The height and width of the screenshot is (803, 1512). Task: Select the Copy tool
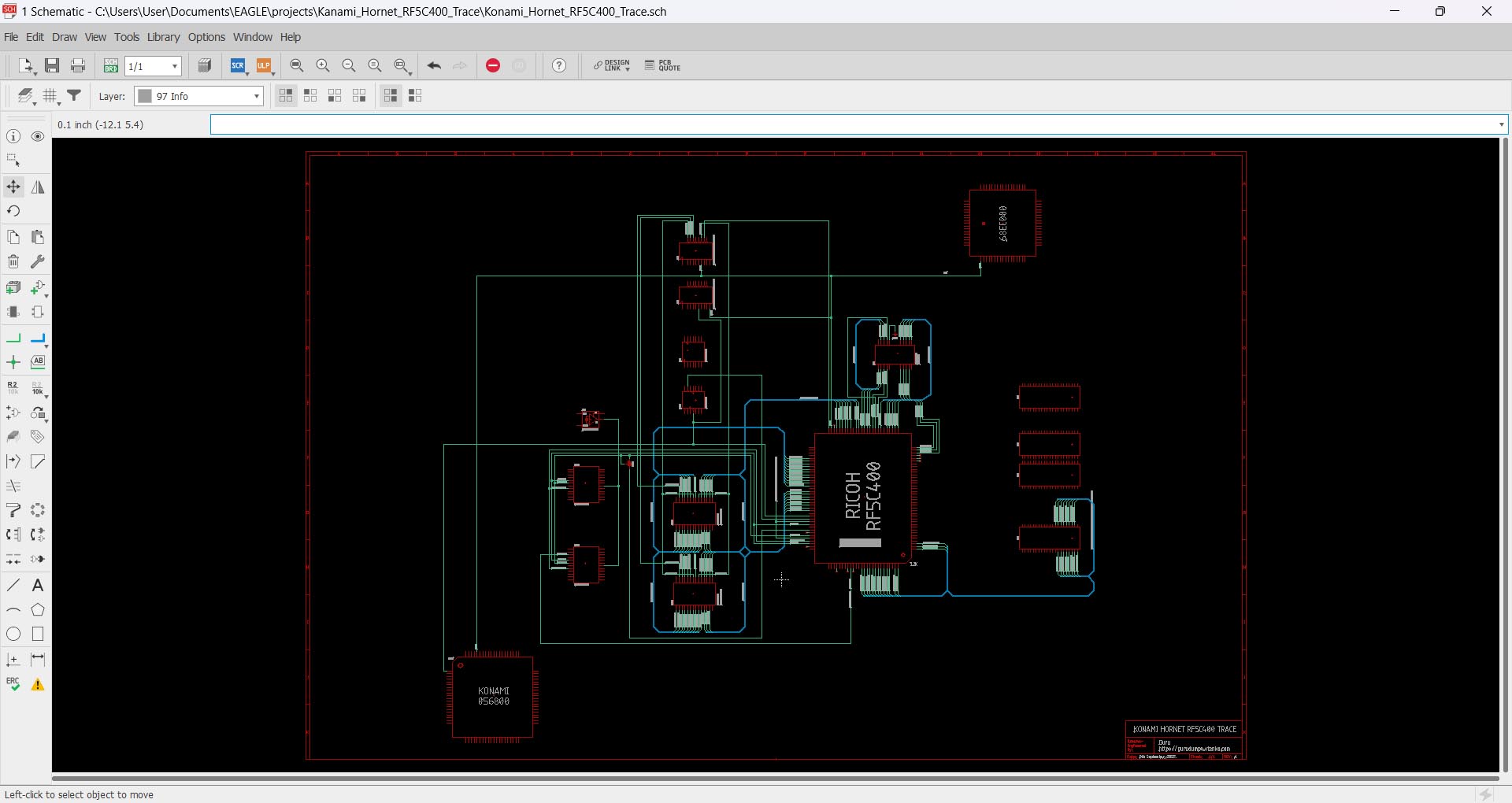[x=13, y=237]
